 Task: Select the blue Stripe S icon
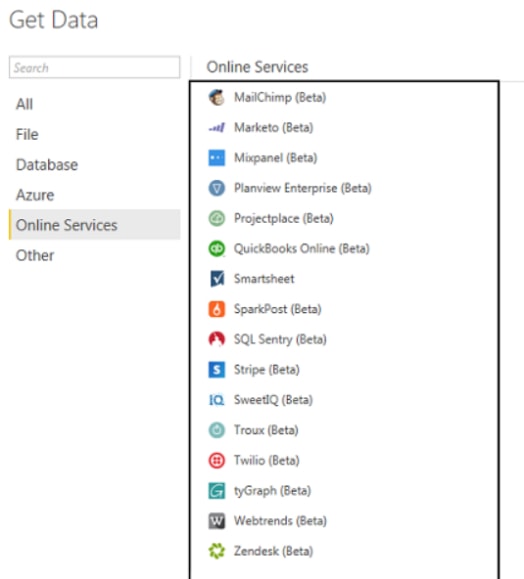217,370
